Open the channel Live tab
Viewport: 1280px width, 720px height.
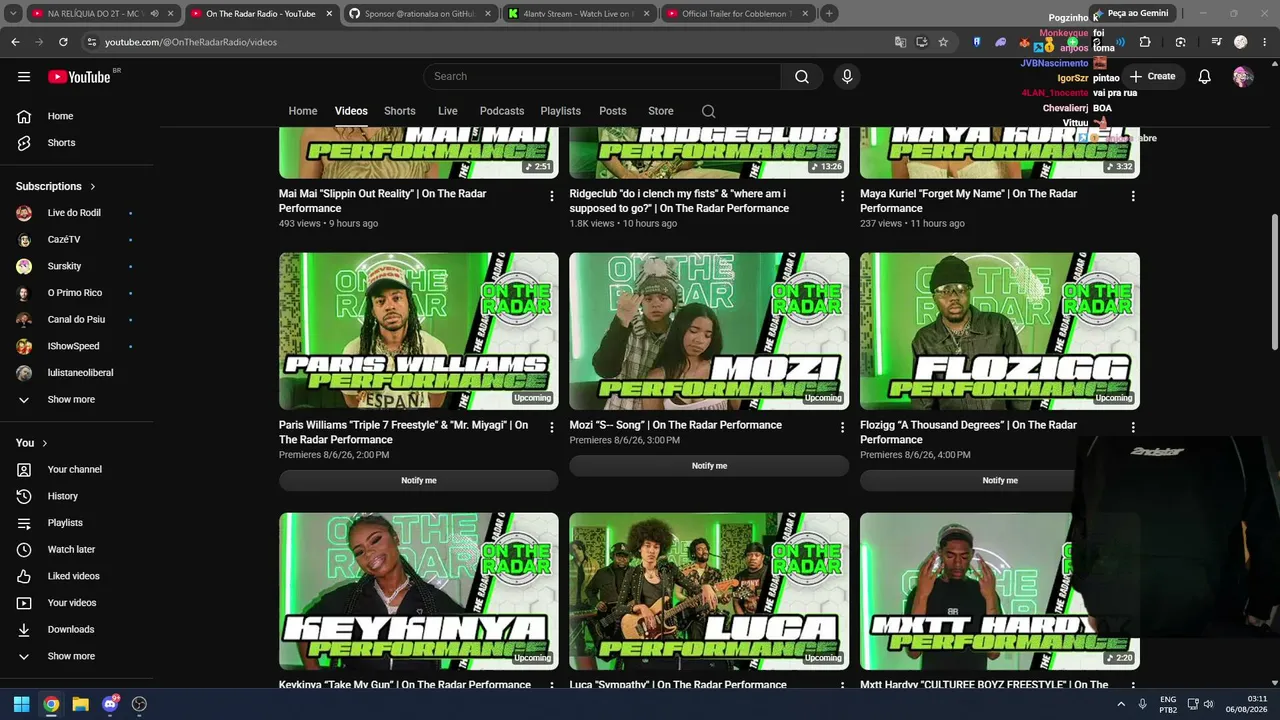[x=448, y=111]
